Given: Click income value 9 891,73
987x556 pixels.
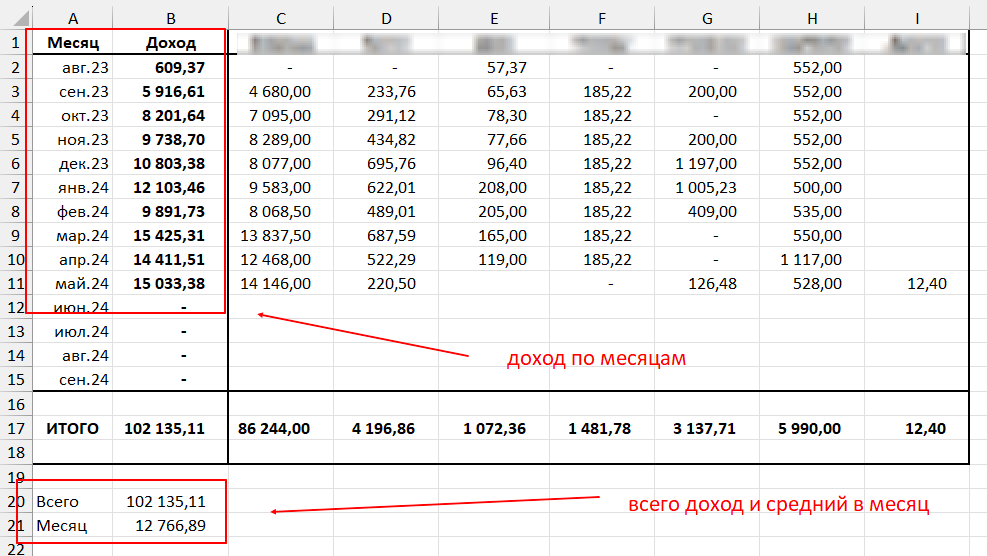Looking at the screenshot, I should [x=170, y=211].
